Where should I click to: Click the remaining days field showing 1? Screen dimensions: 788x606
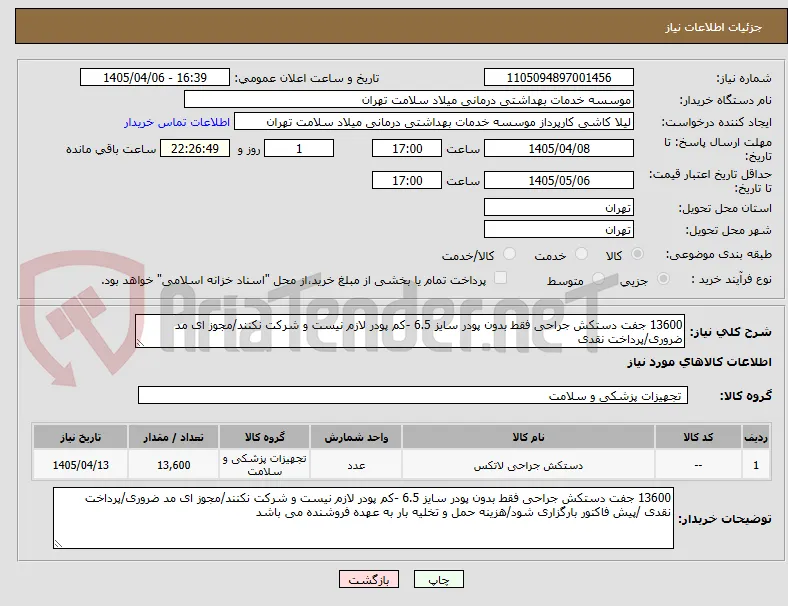pyautogui.click(x=299, y=148)
